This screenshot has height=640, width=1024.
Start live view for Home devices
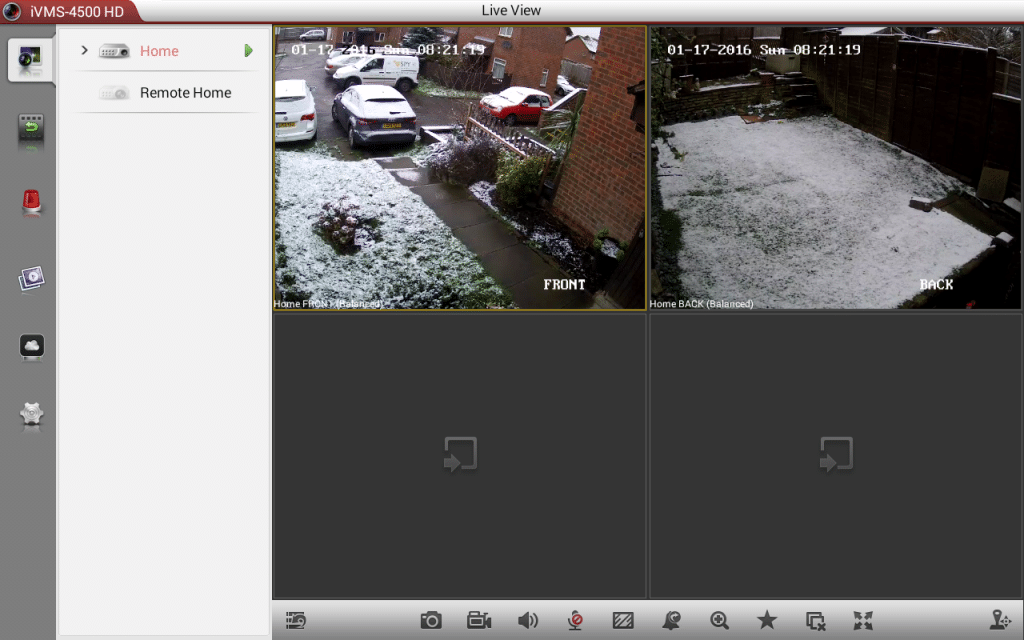coord(247,50)
